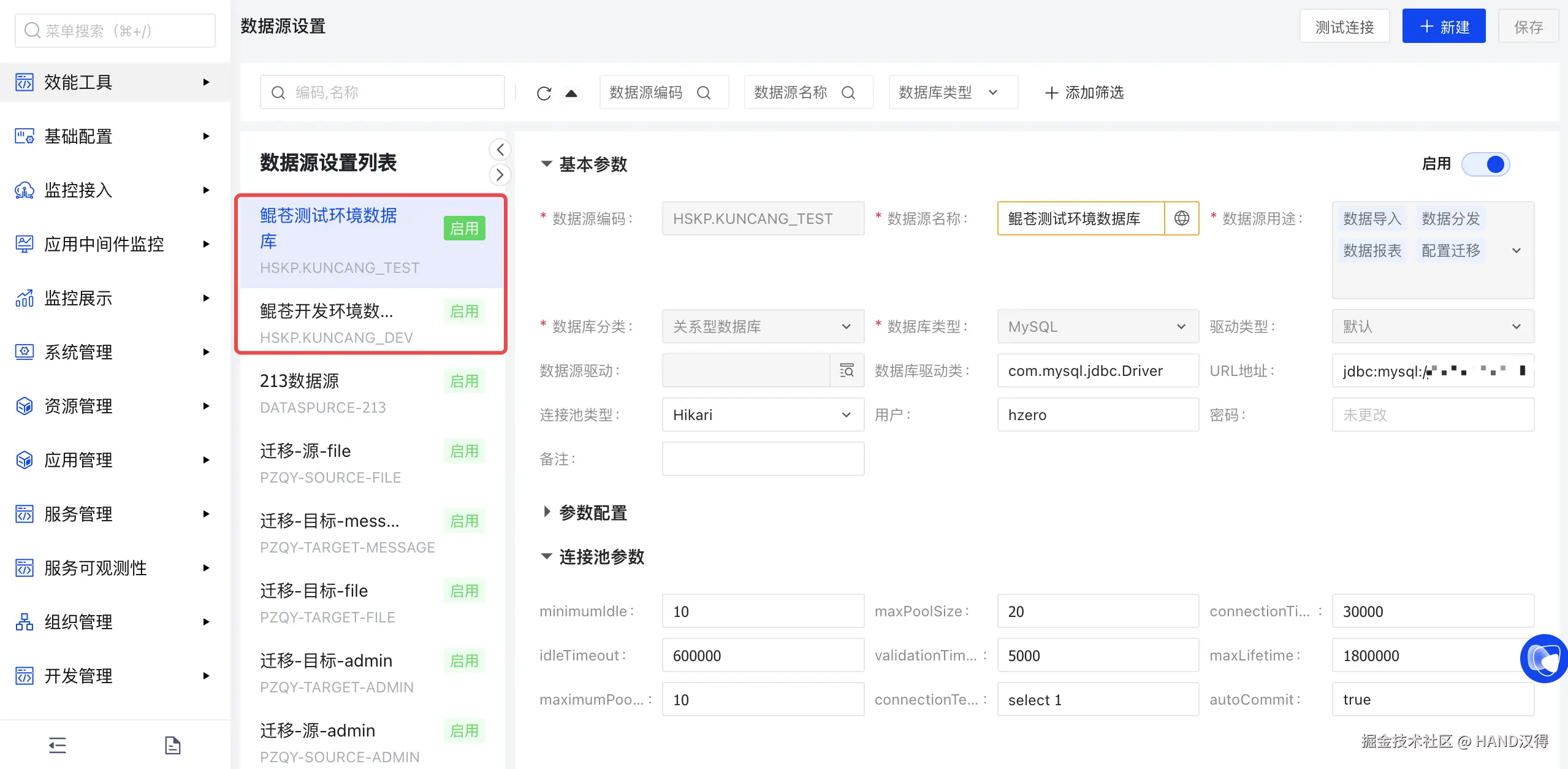Open the floating chat assistant icon
Image resolution: width=1568 pixels, height=769 pixels.
(x=1543, y=659)
